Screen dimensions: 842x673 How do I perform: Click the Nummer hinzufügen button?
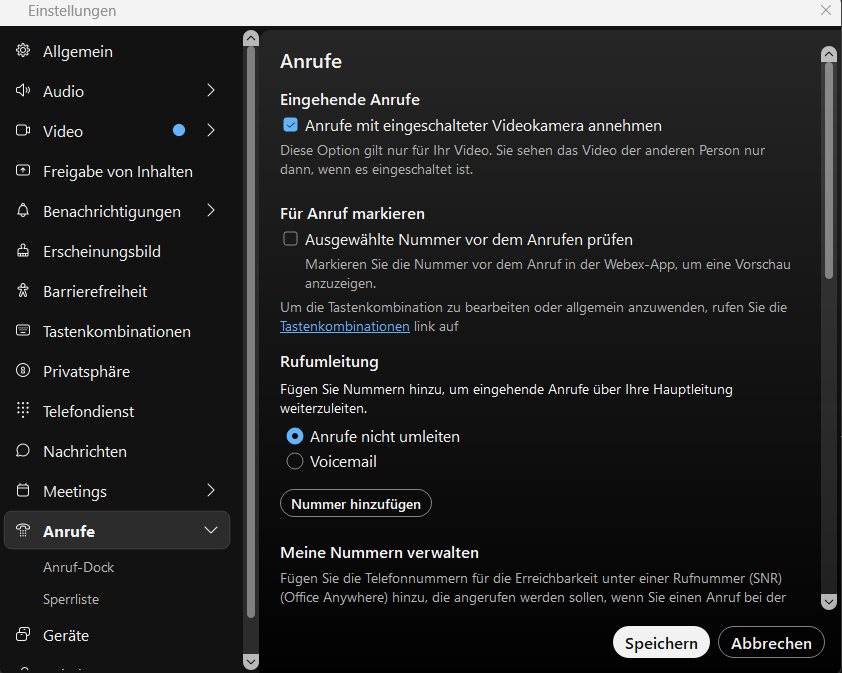(355, 503)
